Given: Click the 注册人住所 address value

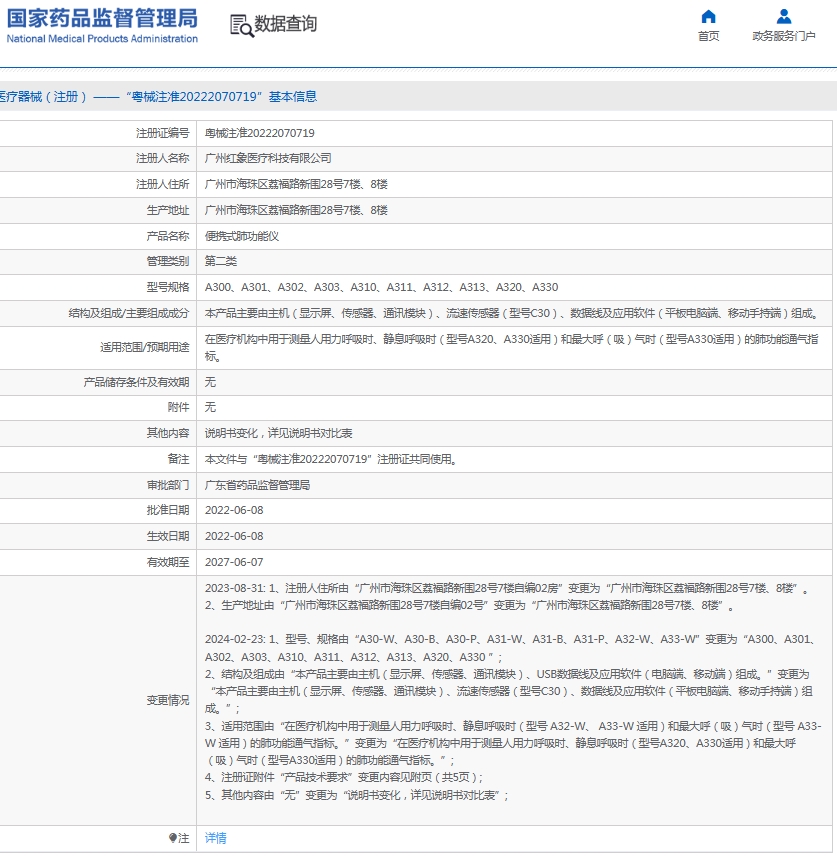Looking at the screenshot, I should (296, 184).
